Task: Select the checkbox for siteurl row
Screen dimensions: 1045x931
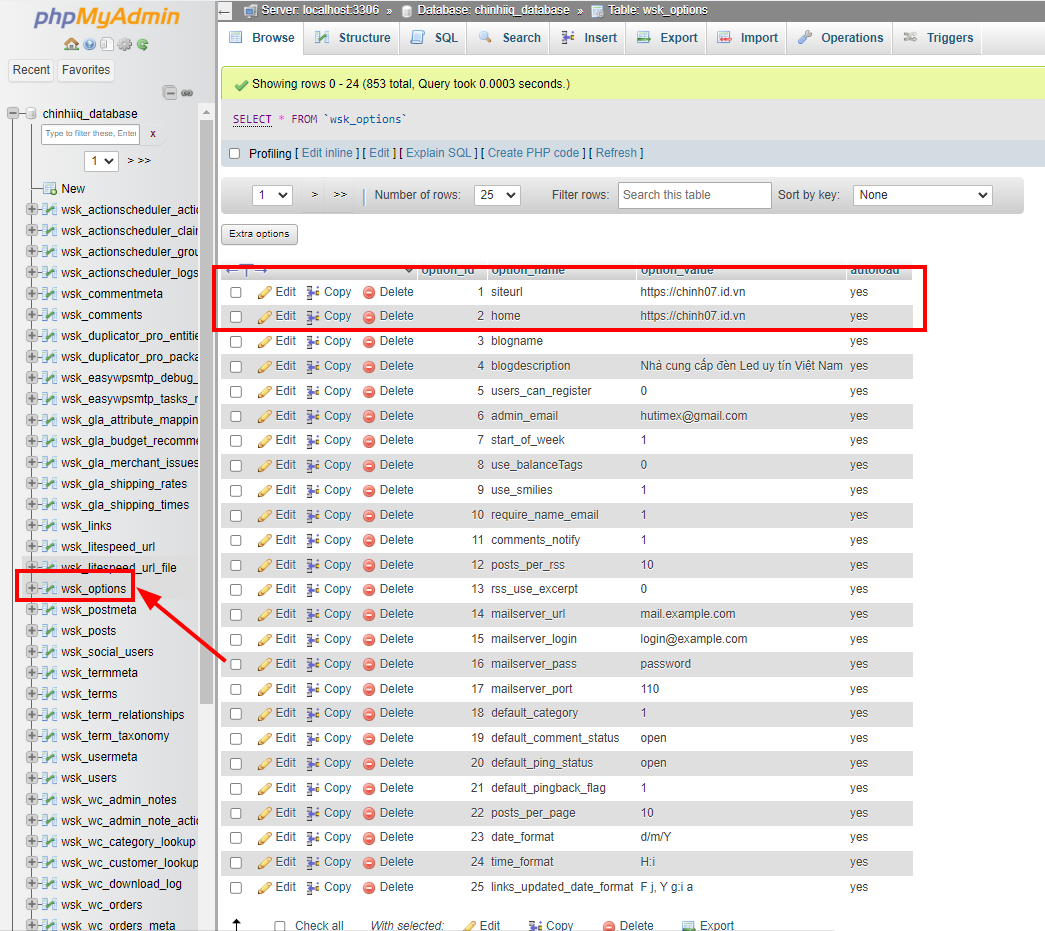Action: coord(236,293)
